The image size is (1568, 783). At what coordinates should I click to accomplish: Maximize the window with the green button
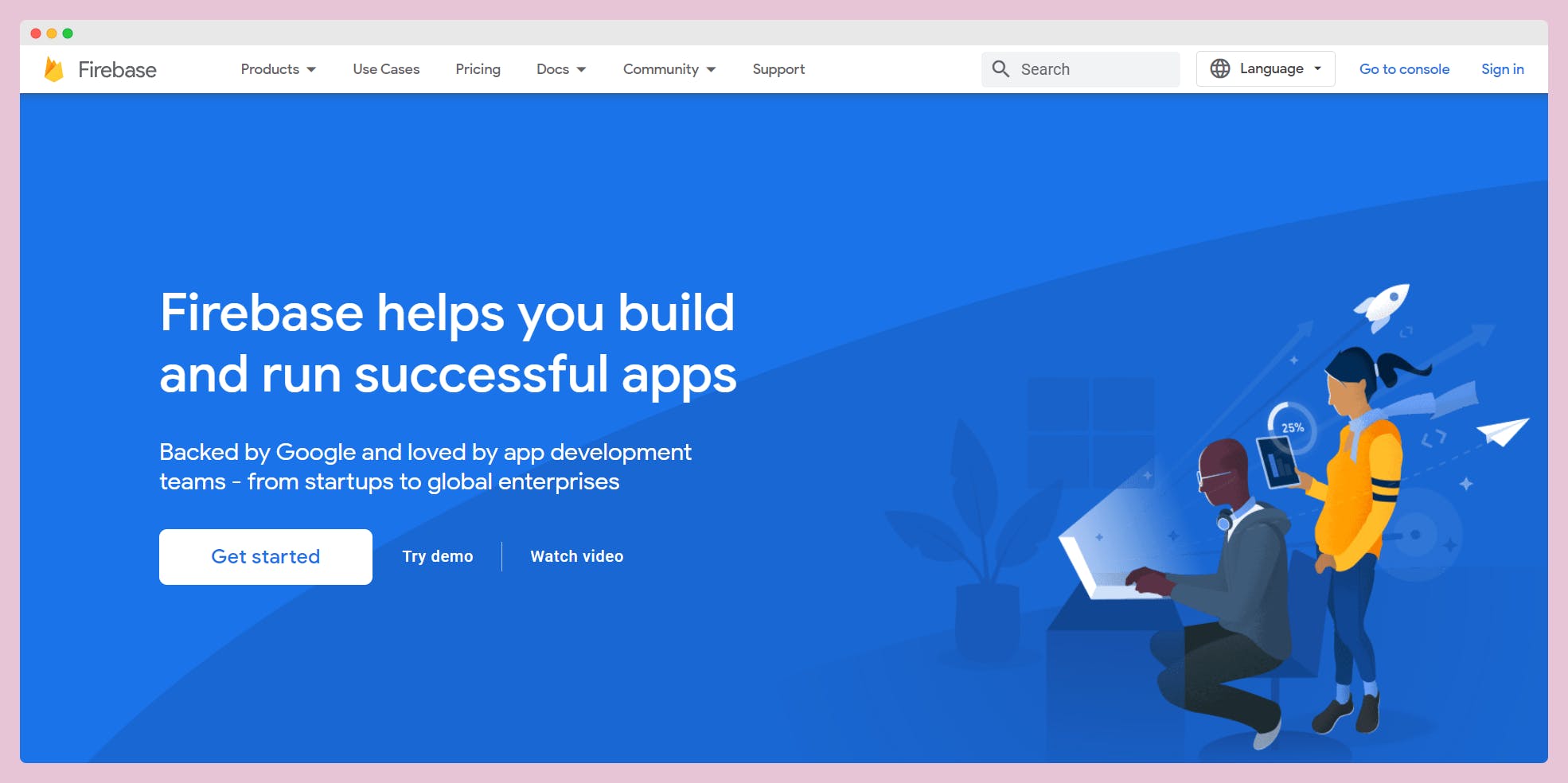(68, 33)
